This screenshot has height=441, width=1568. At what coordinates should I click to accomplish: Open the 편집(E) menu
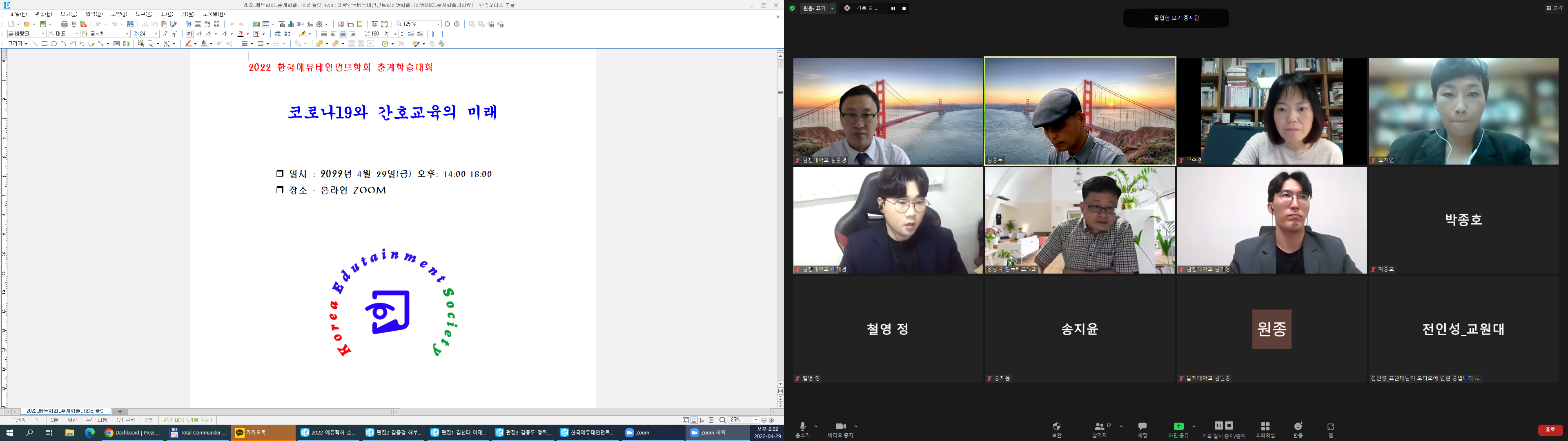(x=43, y=14)
